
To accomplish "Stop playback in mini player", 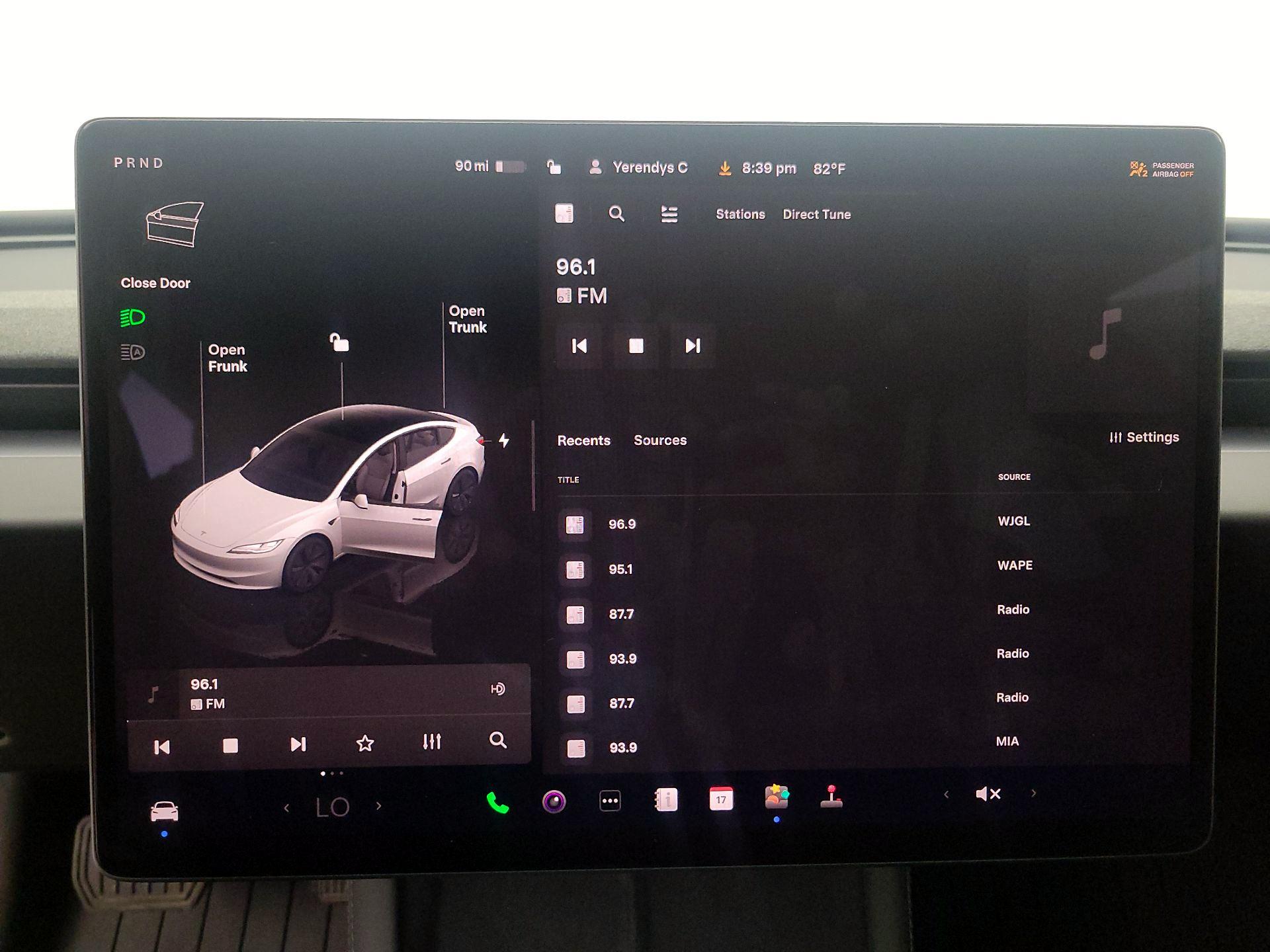I will coord(230,746).
